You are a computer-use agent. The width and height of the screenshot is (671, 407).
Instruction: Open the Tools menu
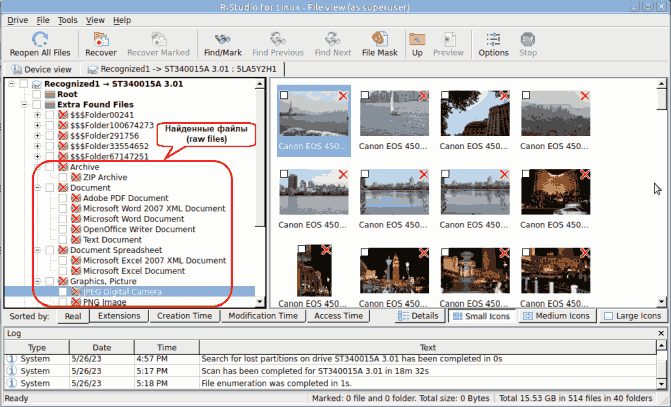point(68,20)
